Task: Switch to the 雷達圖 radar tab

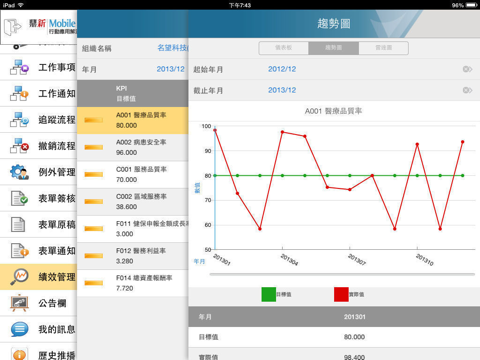Action: [384, 48]
